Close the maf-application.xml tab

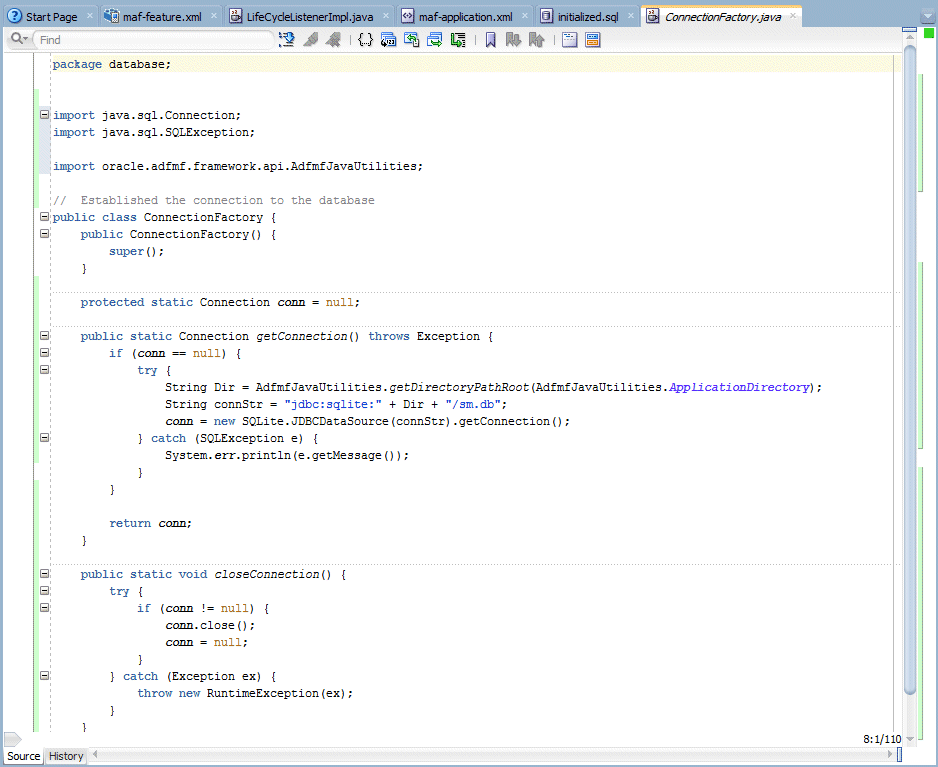[525, 16]
